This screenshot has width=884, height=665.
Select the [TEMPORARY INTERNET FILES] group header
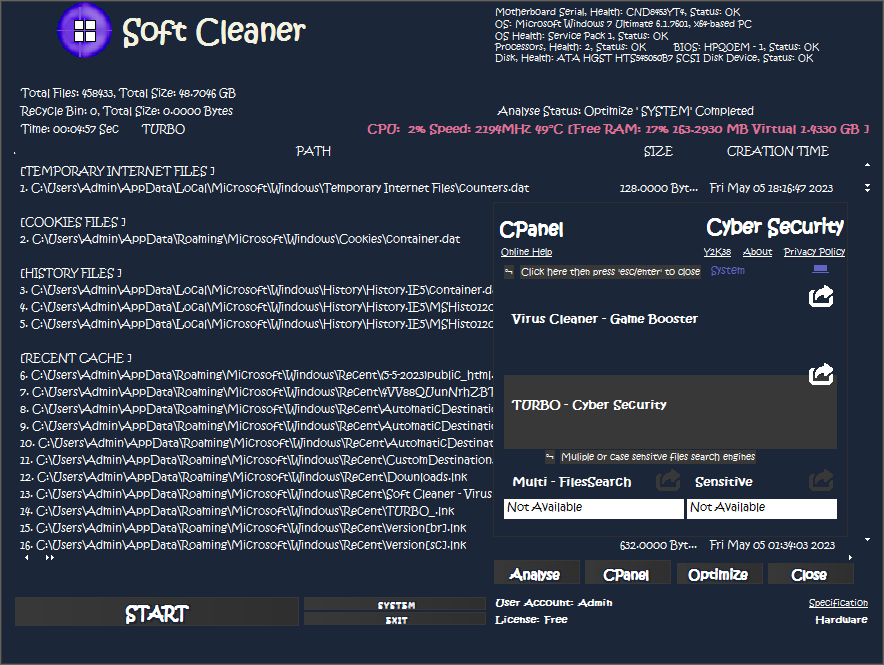tap(117, 171)
